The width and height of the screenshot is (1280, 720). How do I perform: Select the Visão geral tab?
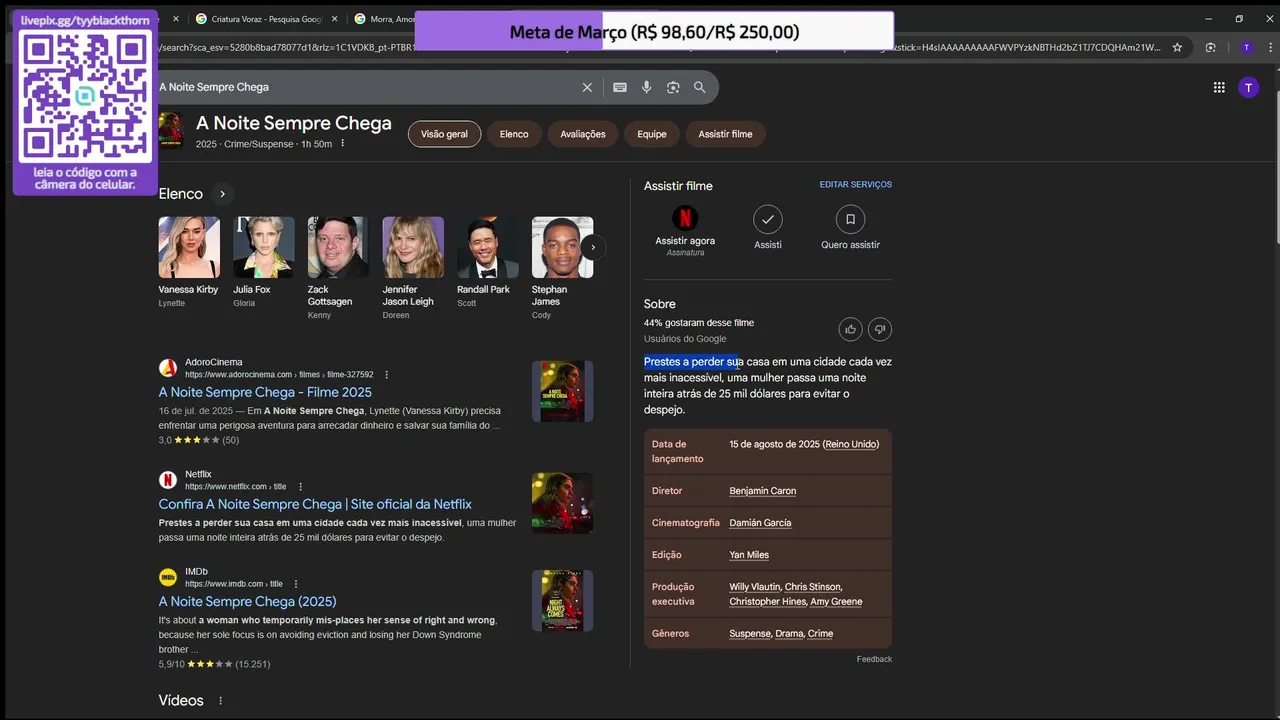point(444,134)
